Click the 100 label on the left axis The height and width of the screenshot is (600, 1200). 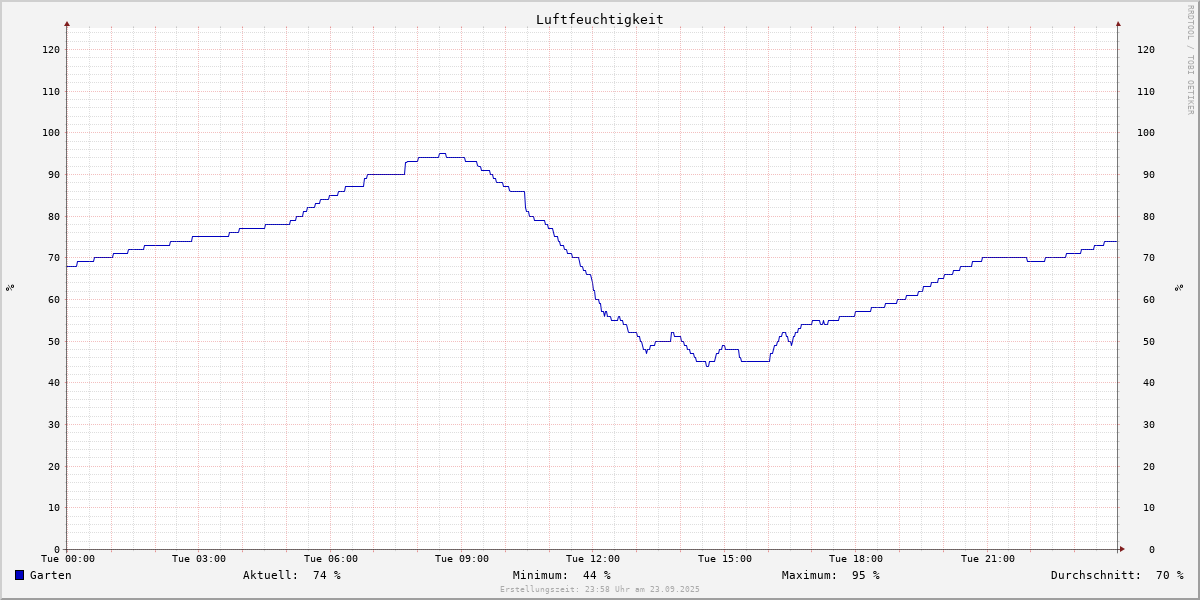[50, 133]
